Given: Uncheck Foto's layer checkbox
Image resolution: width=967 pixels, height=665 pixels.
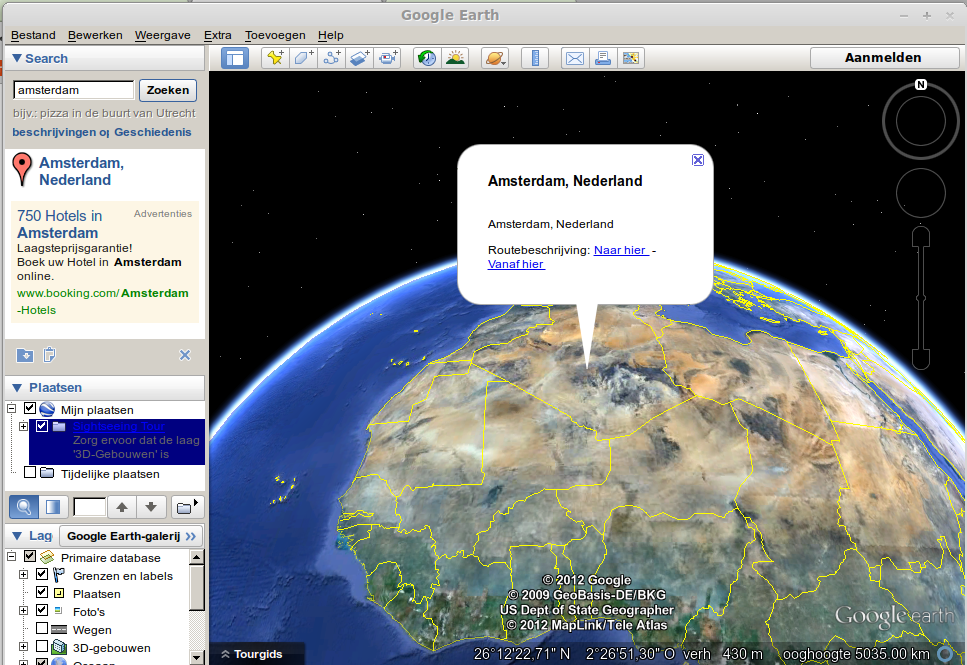Looking at the screenshot, I should tap(42, 610).
